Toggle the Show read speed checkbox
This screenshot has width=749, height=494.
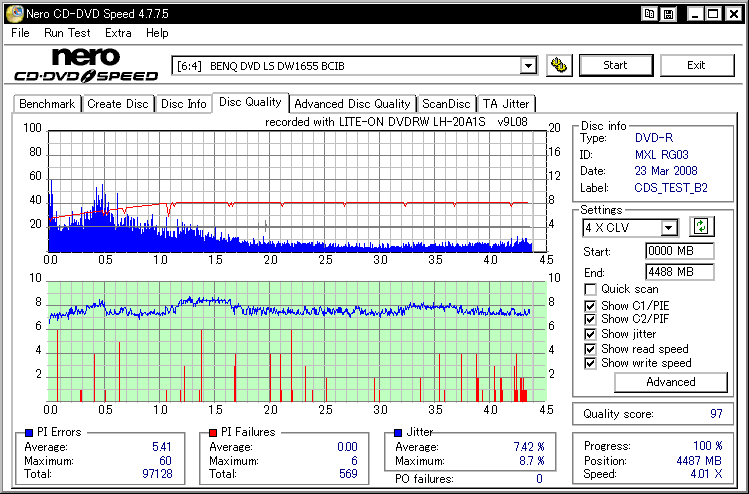point(590,349)
